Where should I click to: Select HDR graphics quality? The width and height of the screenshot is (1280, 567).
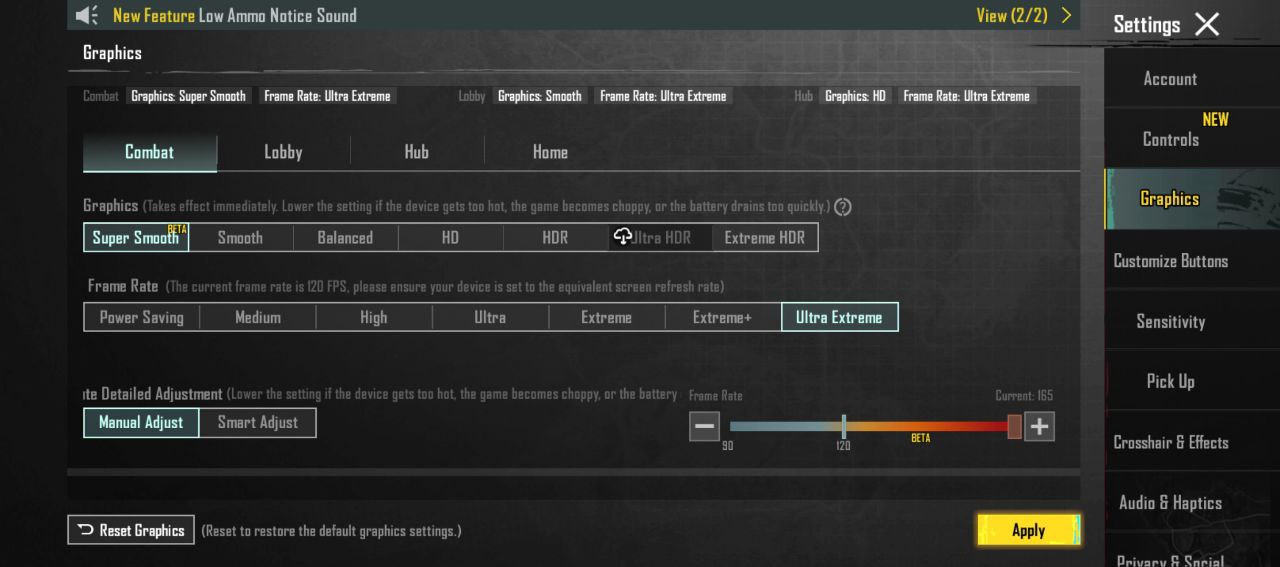click(x=555, y=237)
